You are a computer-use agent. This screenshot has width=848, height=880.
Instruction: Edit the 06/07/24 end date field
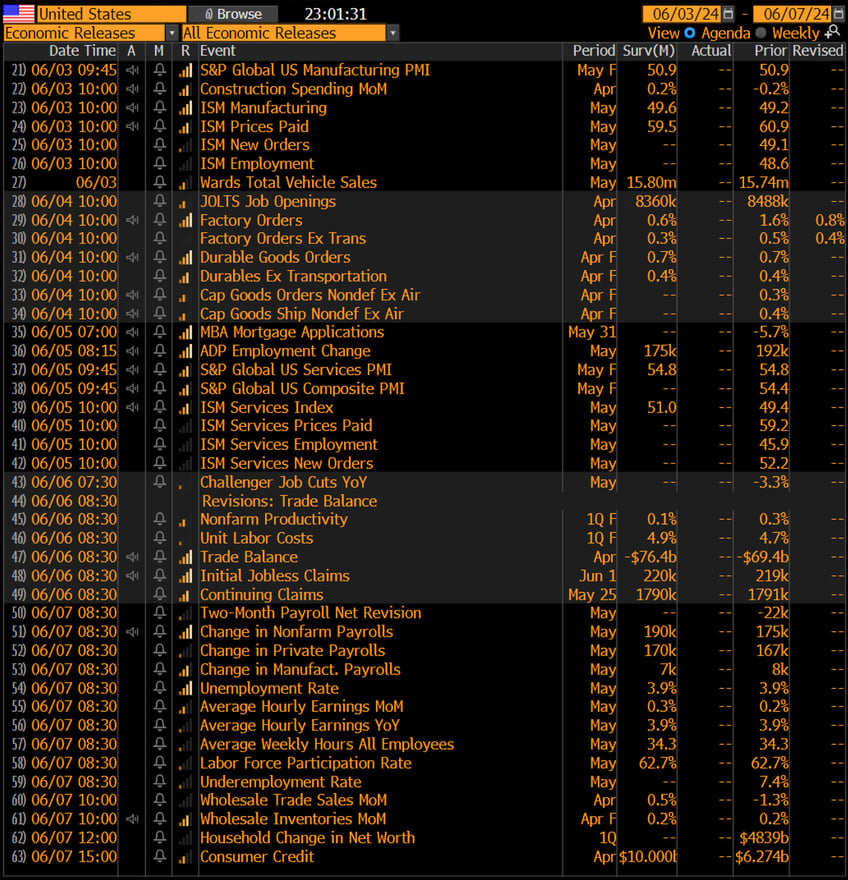pos(793,13)
